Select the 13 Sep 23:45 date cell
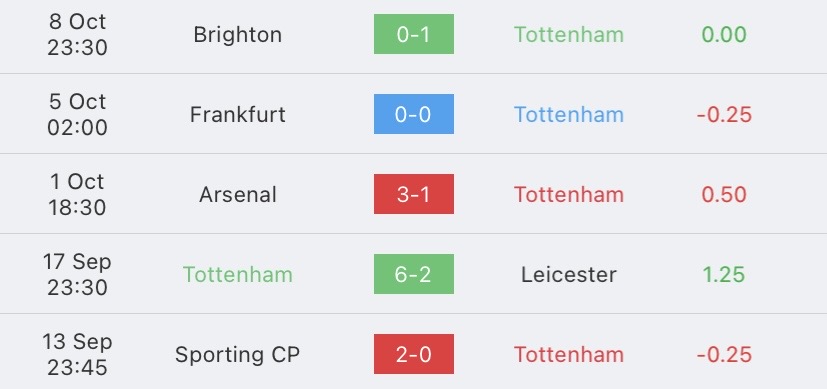The width and height of the screenshot is (827, 389). (x=77, y=354)
